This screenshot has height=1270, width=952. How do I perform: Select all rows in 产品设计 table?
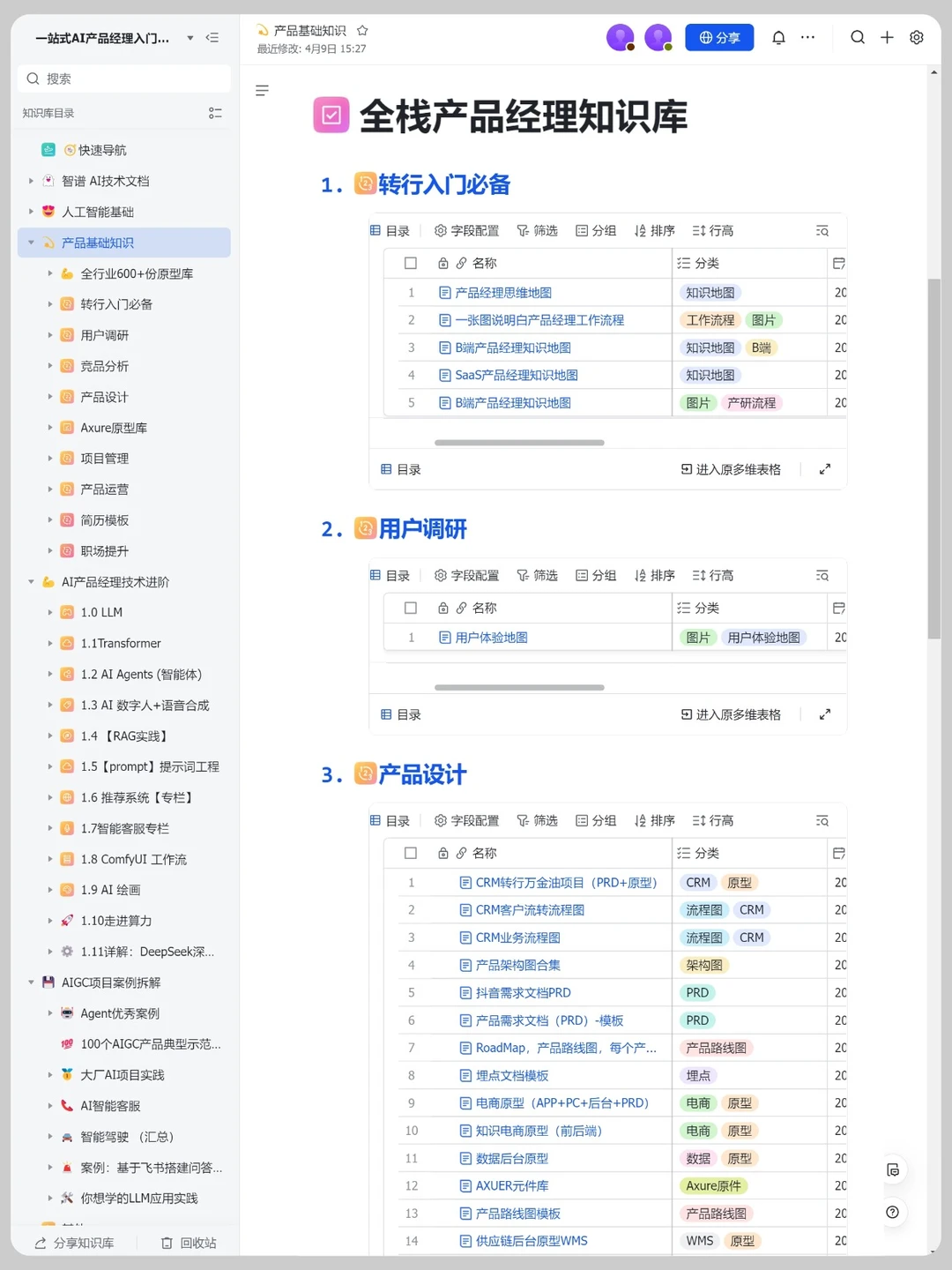pyautogui.click(x=411, y=853)
